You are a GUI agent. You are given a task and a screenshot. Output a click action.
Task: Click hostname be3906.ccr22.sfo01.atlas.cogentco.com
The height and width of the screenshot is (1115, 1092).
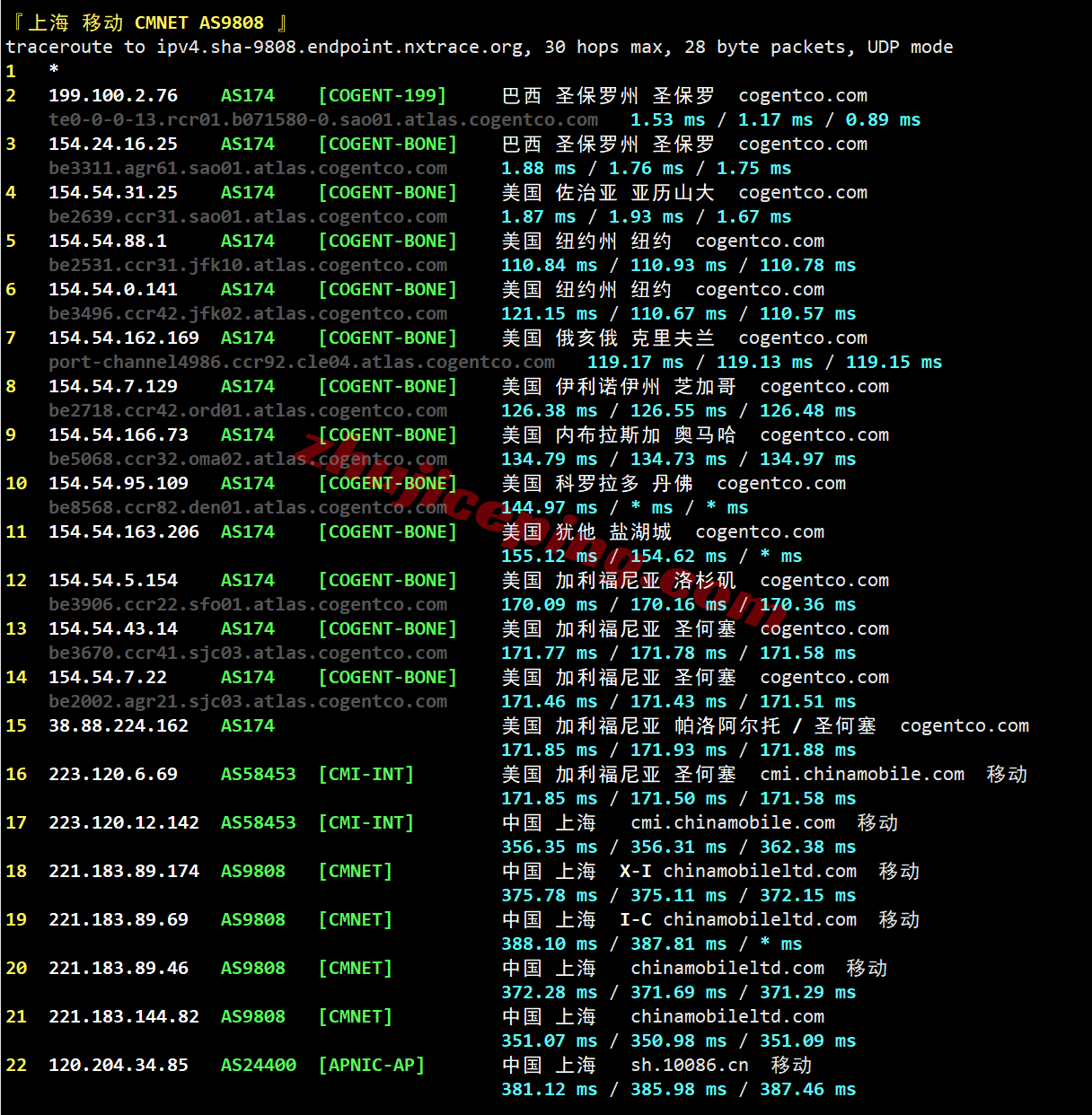coord(248,605)
